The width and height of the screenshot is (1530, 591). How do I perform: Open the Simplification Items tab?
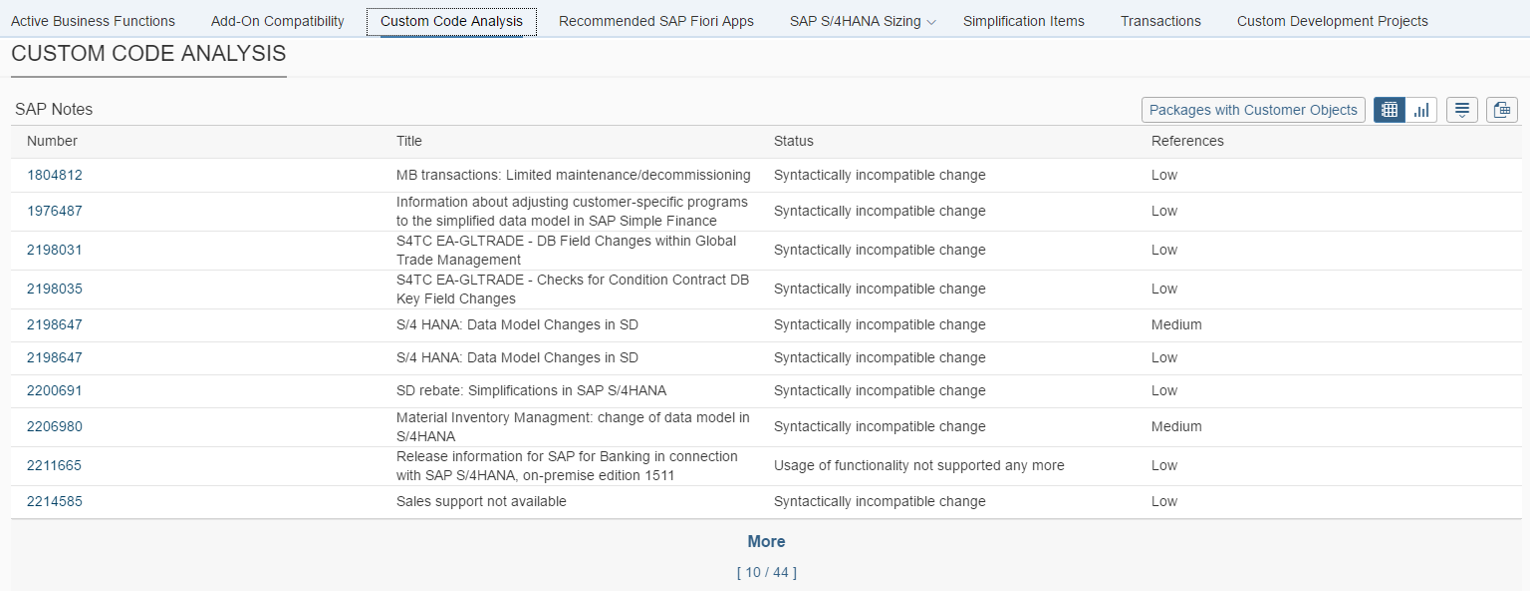[1023, 21]
